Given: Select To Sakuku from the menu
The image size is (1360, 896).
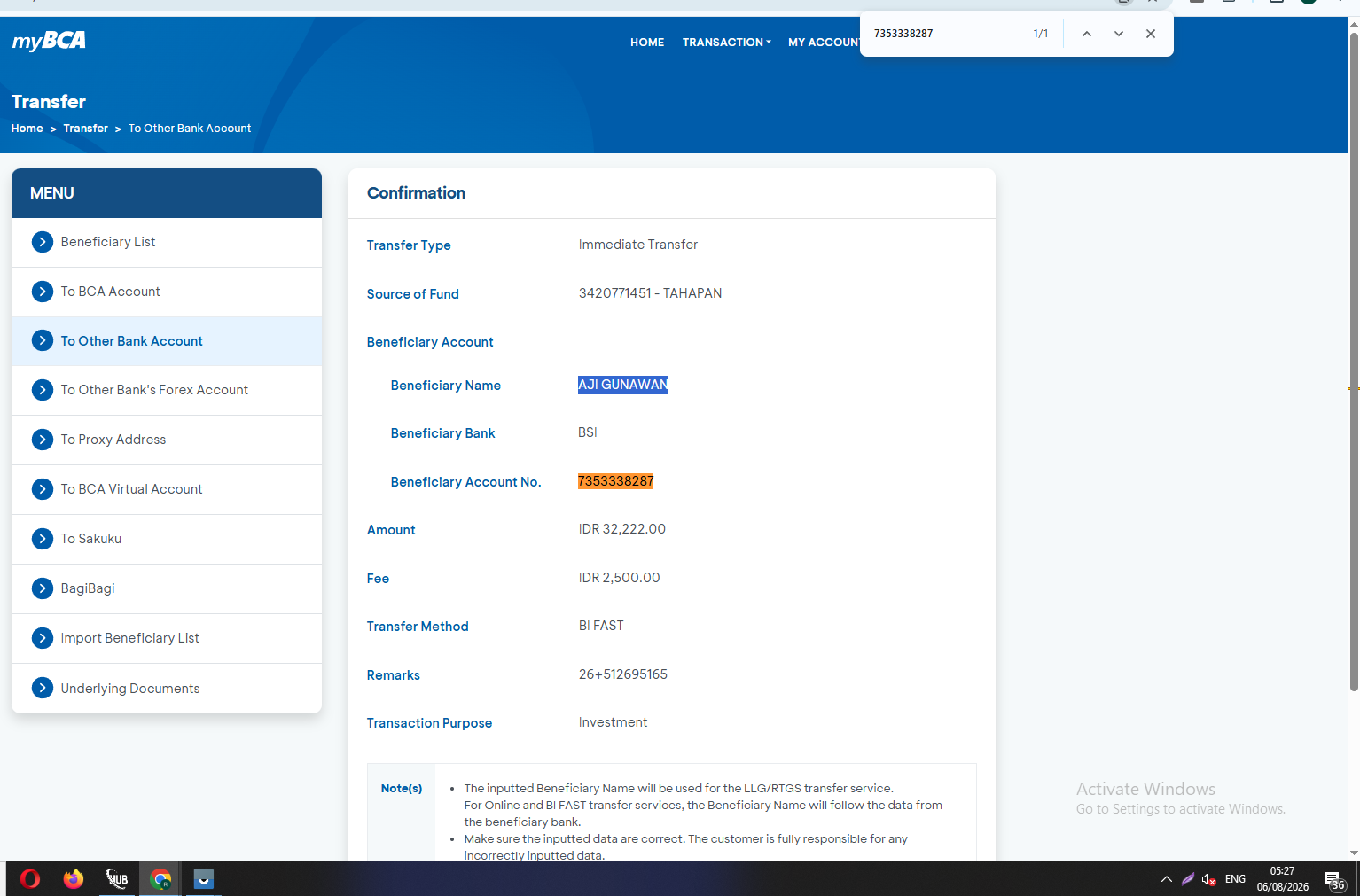Looking at the screenshot, I should pos(167,539).
